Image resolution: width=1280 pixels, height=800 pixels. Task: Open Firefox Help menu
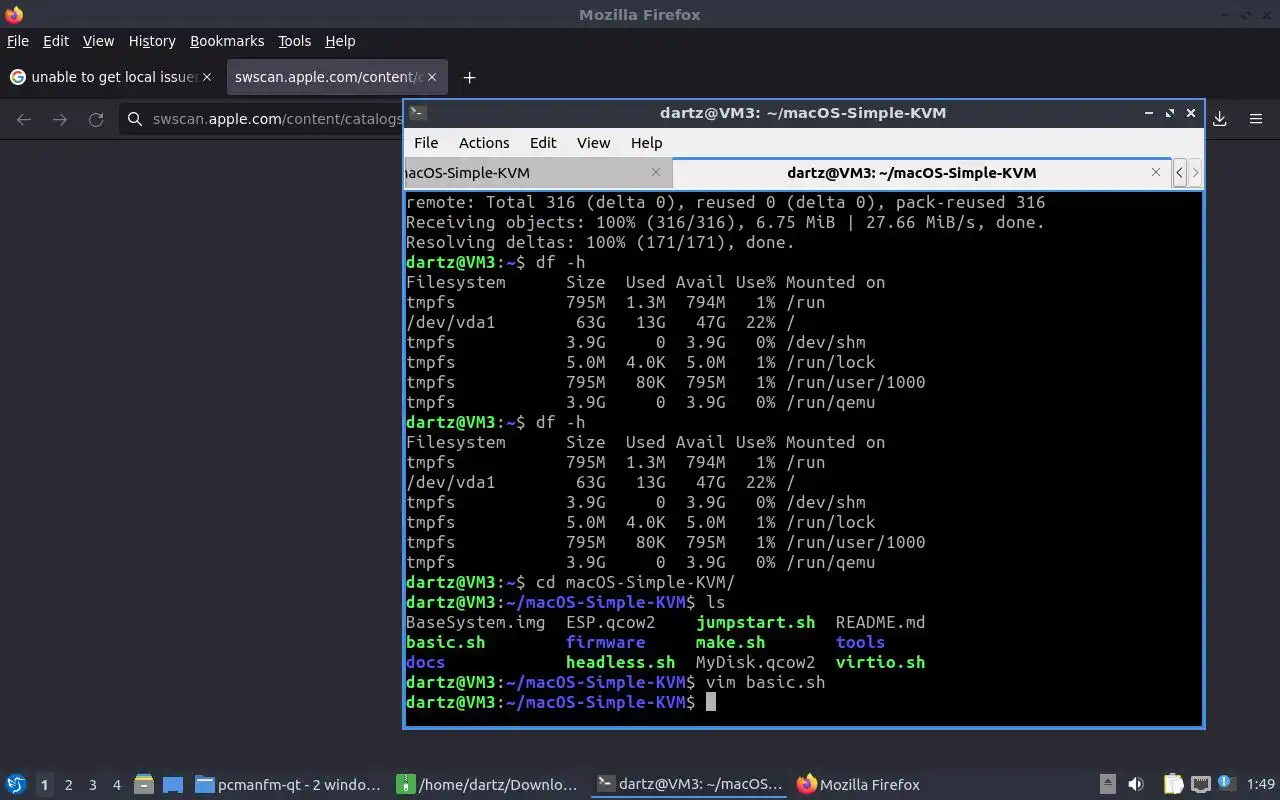click(340, 41)
